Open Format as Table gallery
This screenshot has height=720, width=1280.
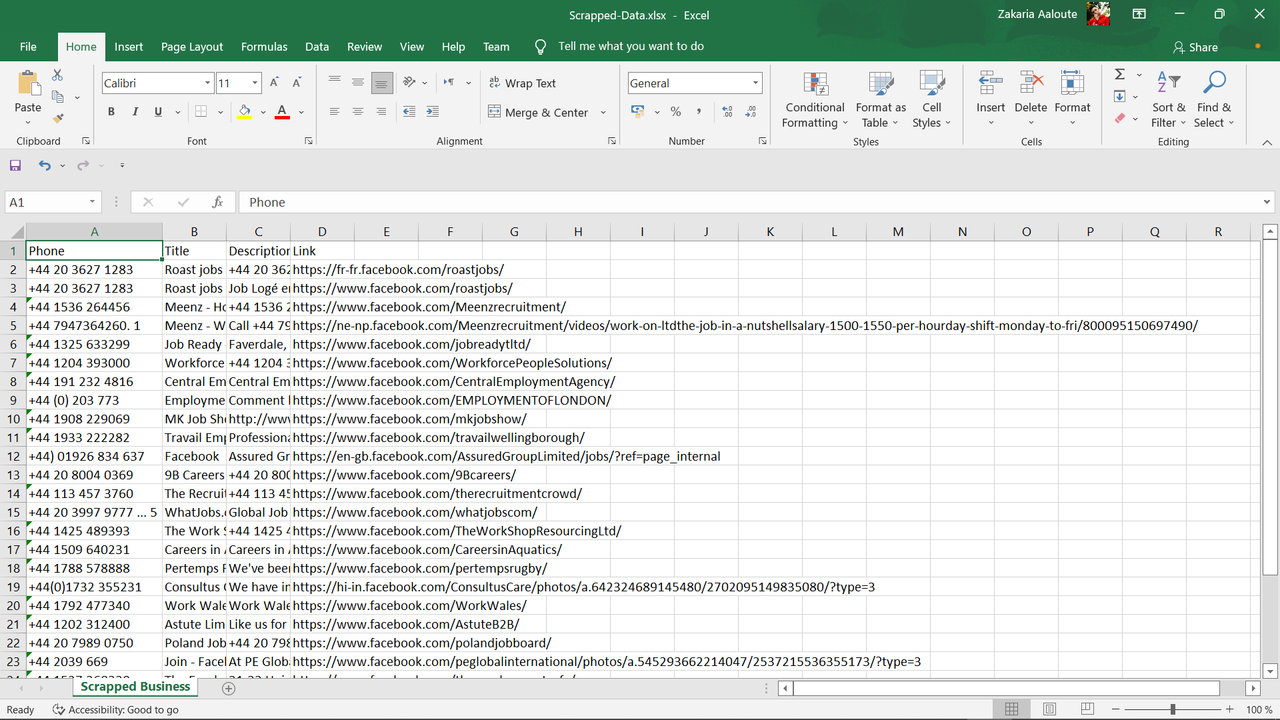(881, 100)
